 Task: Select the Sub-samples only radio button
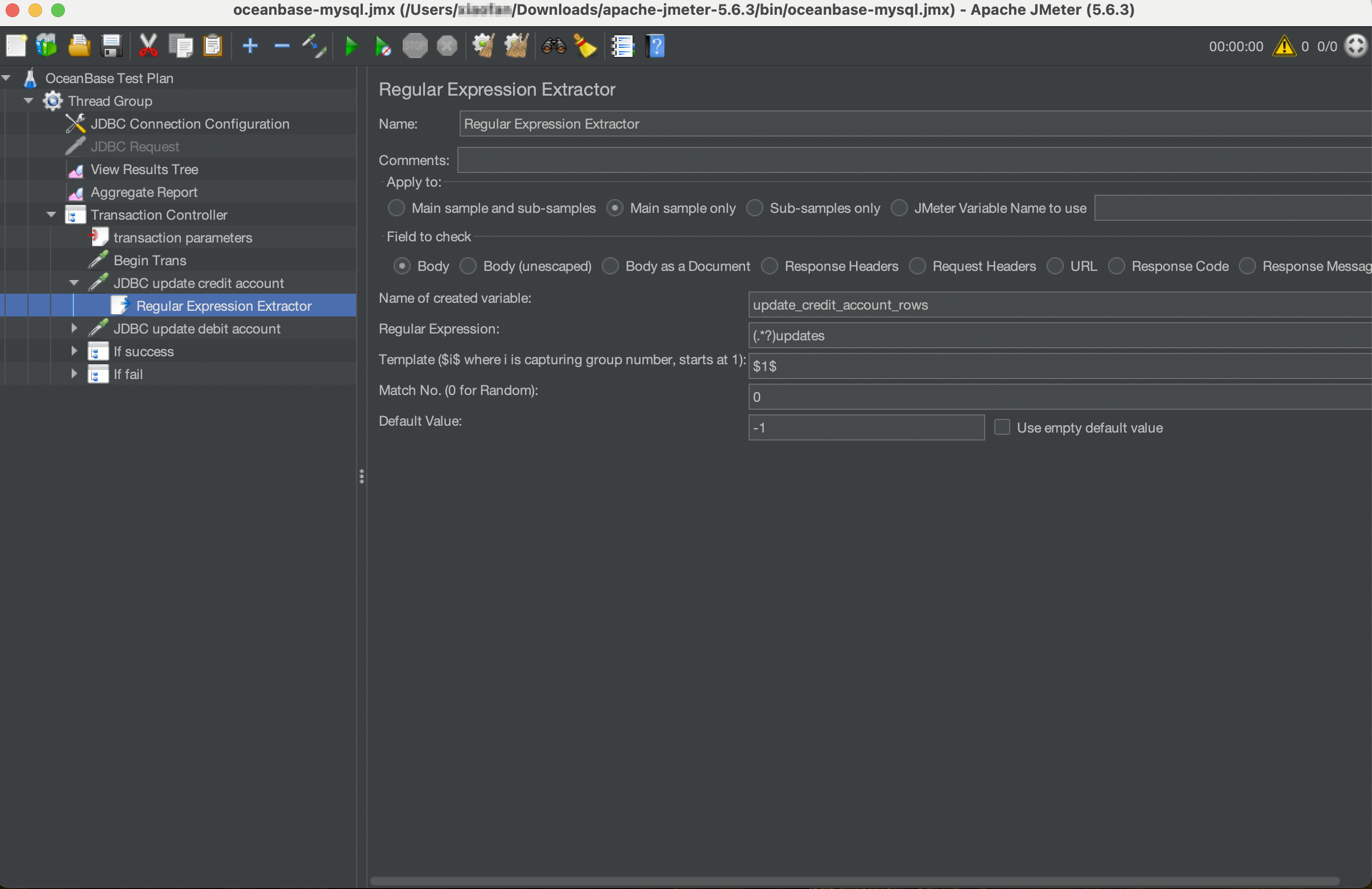point(755,208)
